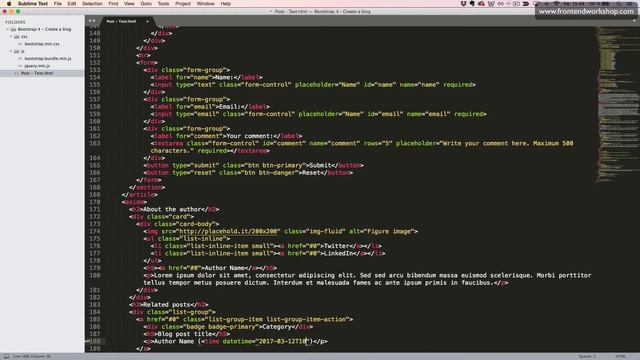
Task: Click the tab navigation arrows
Action: pos(92,21)
